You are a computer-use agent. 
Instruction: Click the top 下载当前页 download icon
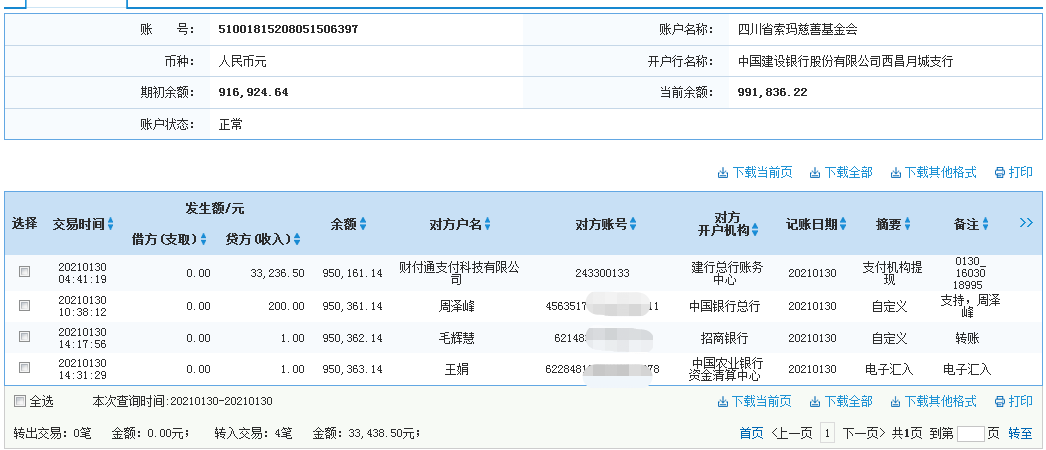(723, 173)
